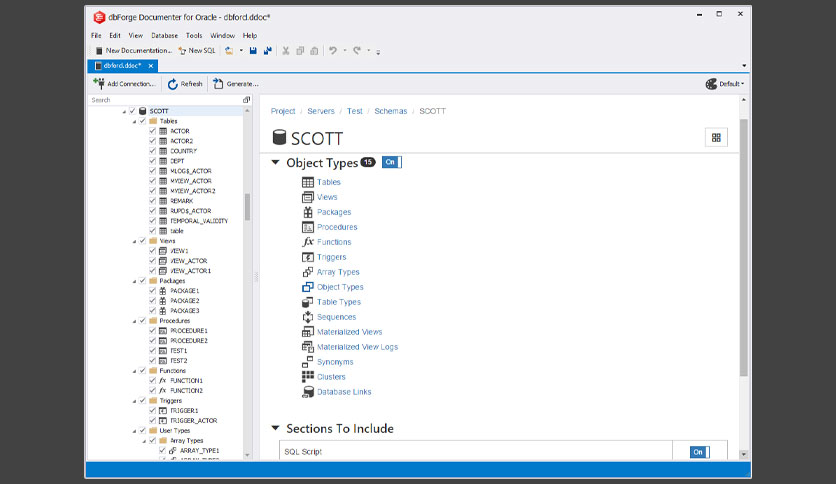Click the Tables icon in Object Types
Image resolution: width=836 pixels, height=484 pixels.
coord(308,182)
